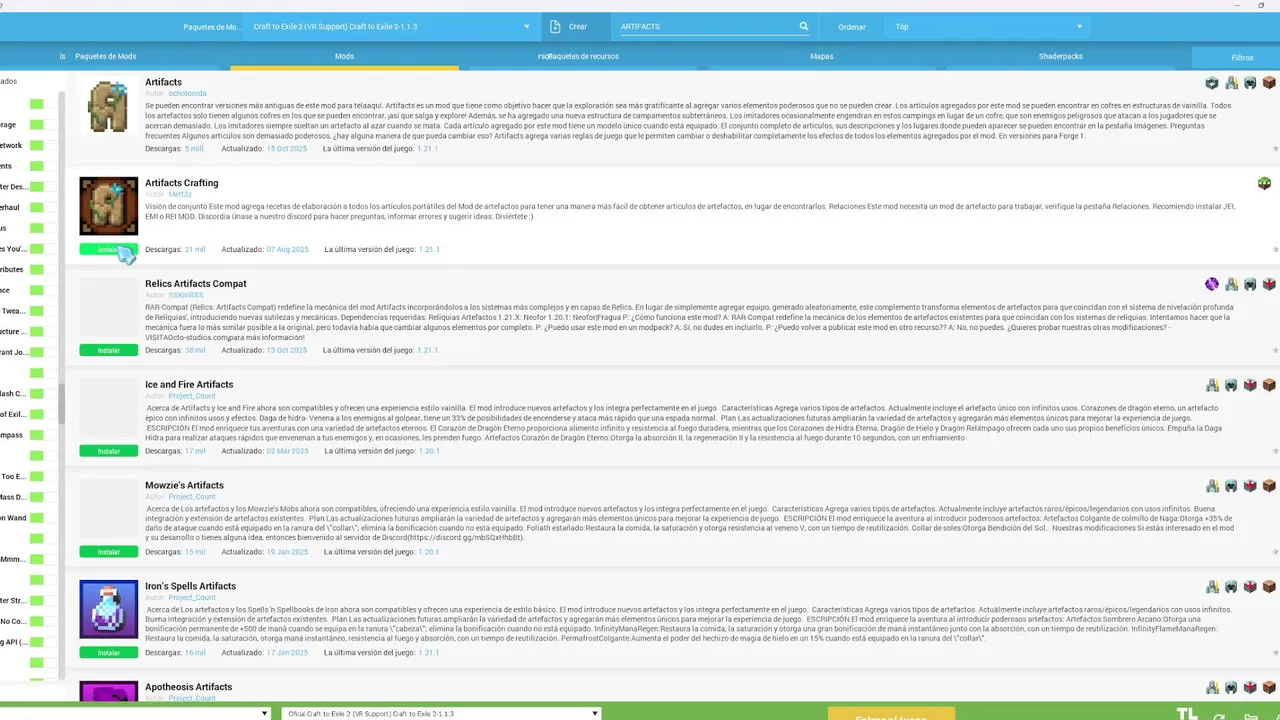Switch to the Mapas tab

(821, 57)
